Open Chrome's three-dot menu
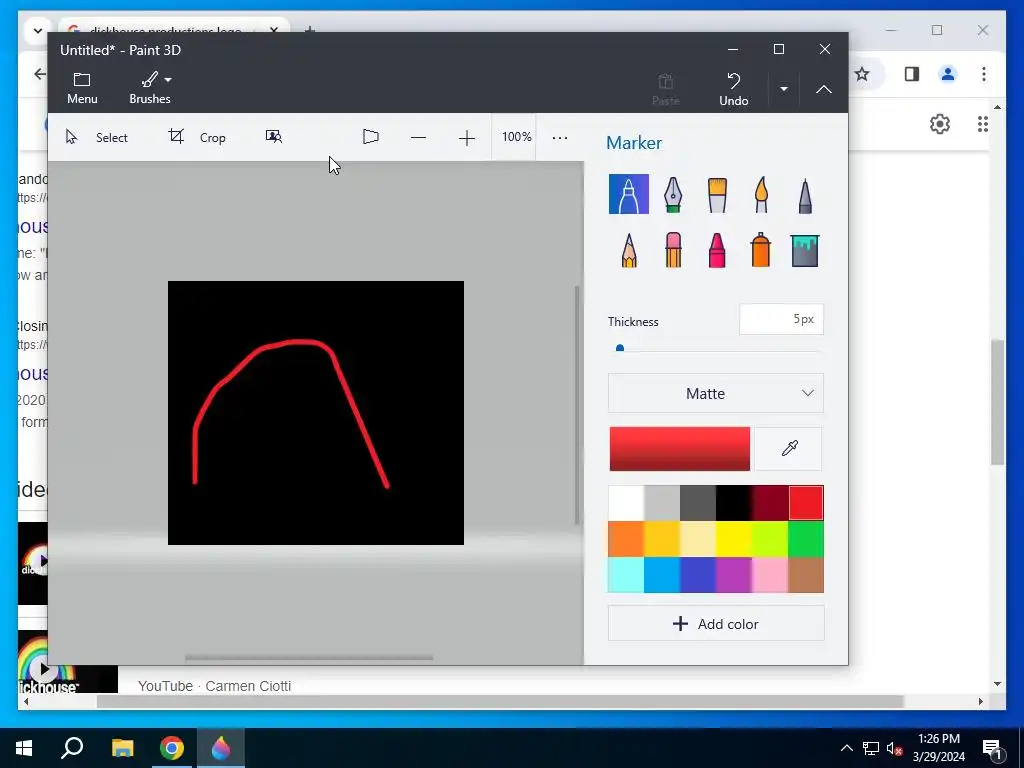Viewport: 1024px width, 768px height. coord(984,74)
